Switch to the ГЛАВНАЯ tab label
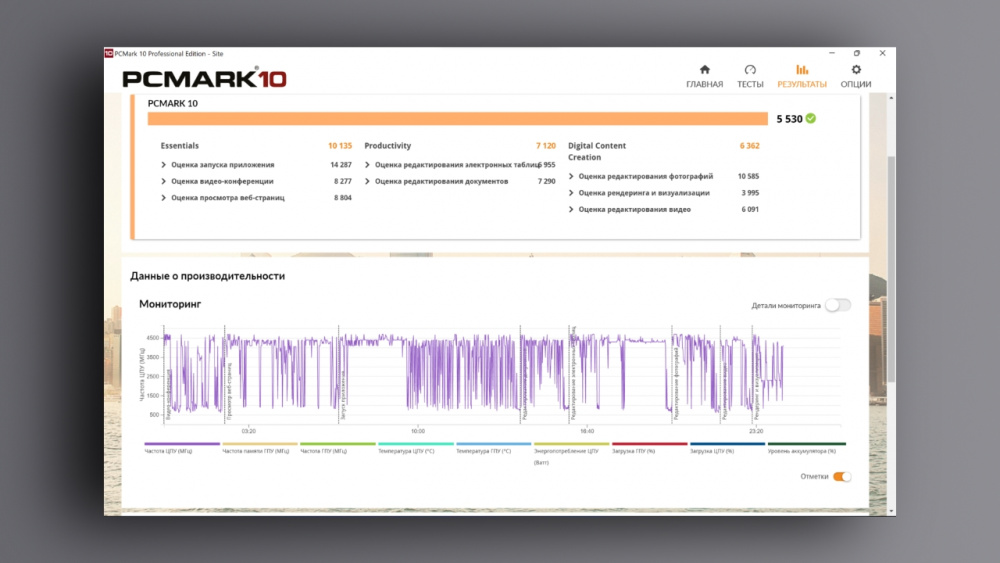This screenshot has height=563, width=1000. [x=704, y=84]
